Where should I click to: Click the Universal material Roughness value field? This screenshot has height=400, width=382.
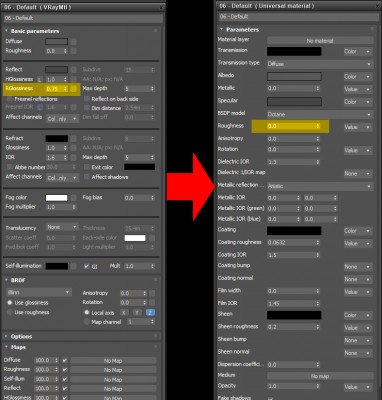click(293, 126)
